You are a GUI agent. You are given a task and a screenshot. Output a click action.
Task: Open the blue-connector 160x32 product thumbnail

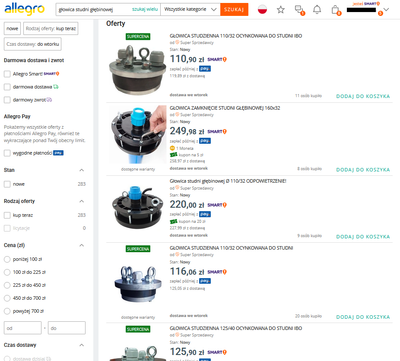[138, 135]
